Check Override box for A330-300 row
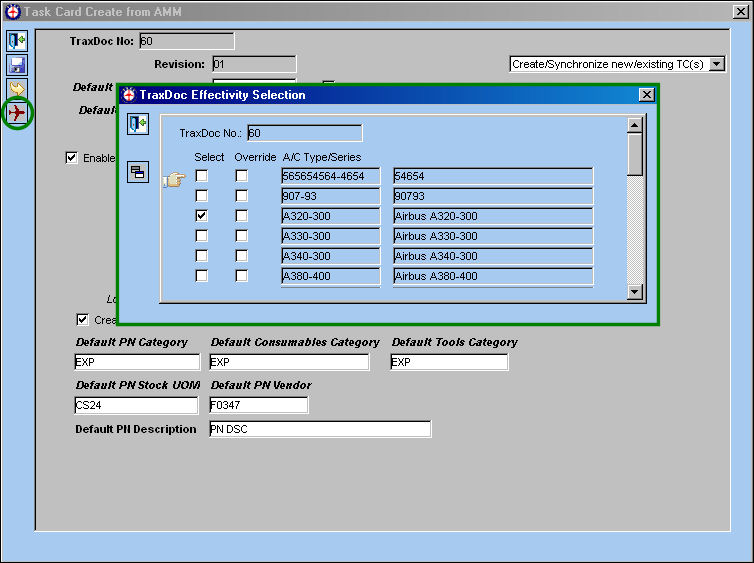 tap(241, 236)
